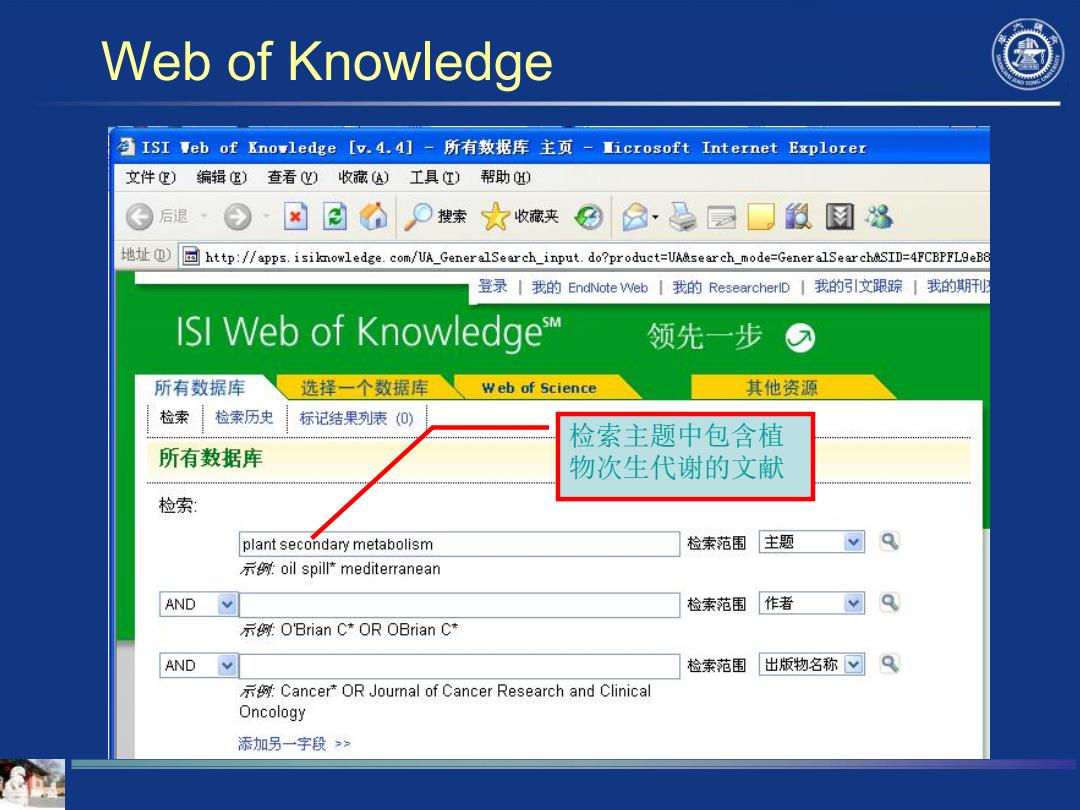Click the empty author search field
The image size is (1080, 810).
tap(459, 605)
